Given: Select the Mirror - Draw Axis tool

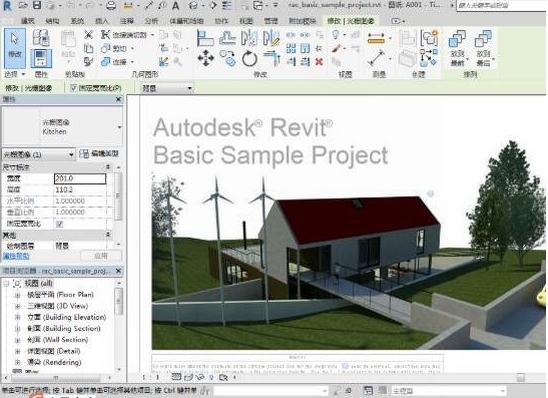Looking at the screenshot, I should pos(271,38).
